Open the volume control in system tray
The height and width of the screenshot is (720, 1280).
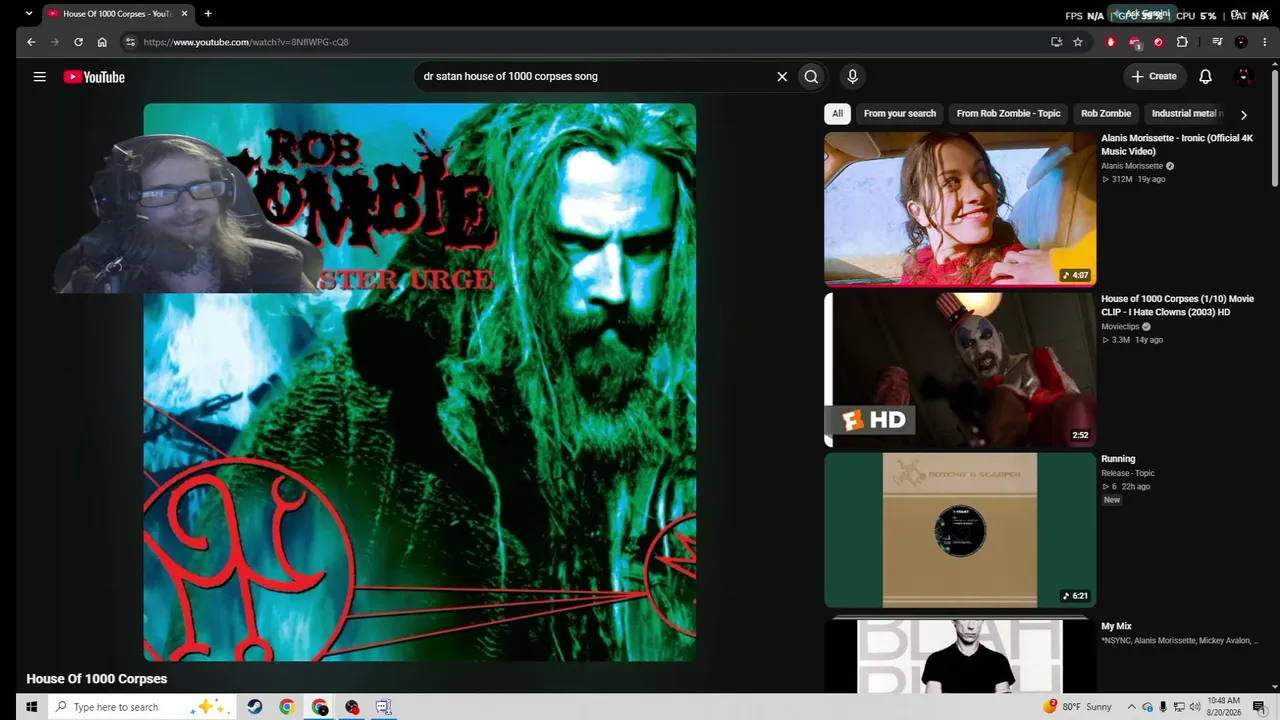1195,707
